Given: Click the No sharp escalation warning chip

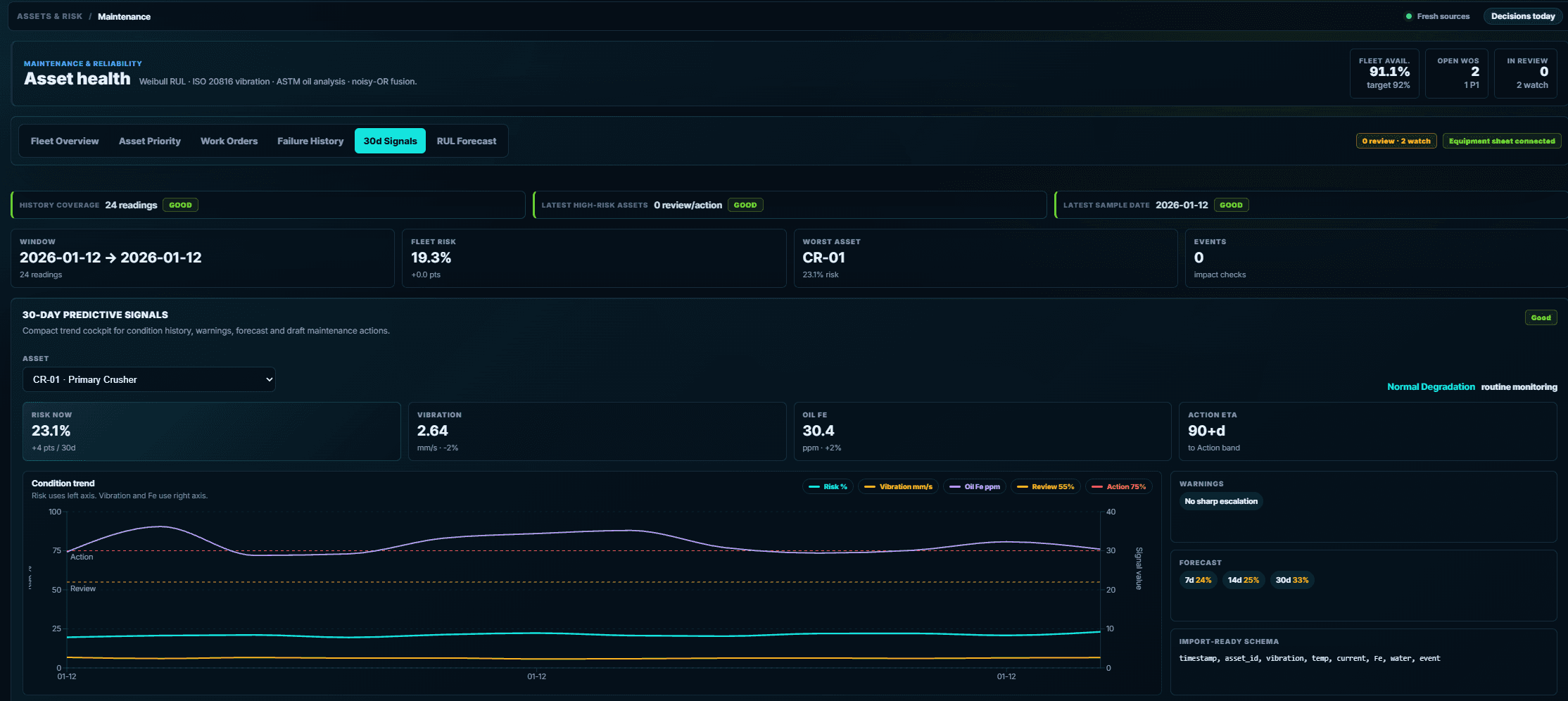Looking at the screenshot, I should point(1221,501).
